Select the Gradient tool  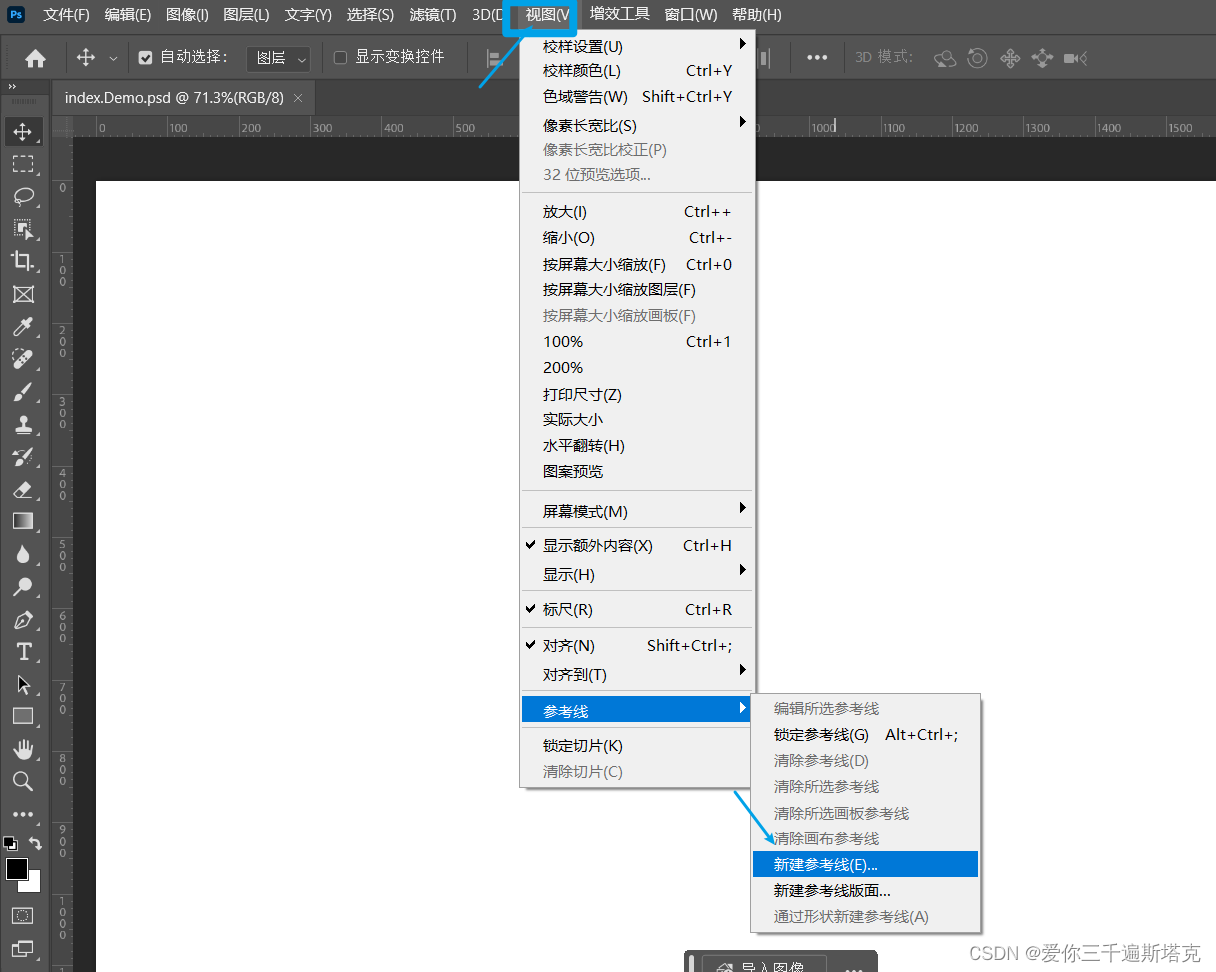(x=23, y=521)
